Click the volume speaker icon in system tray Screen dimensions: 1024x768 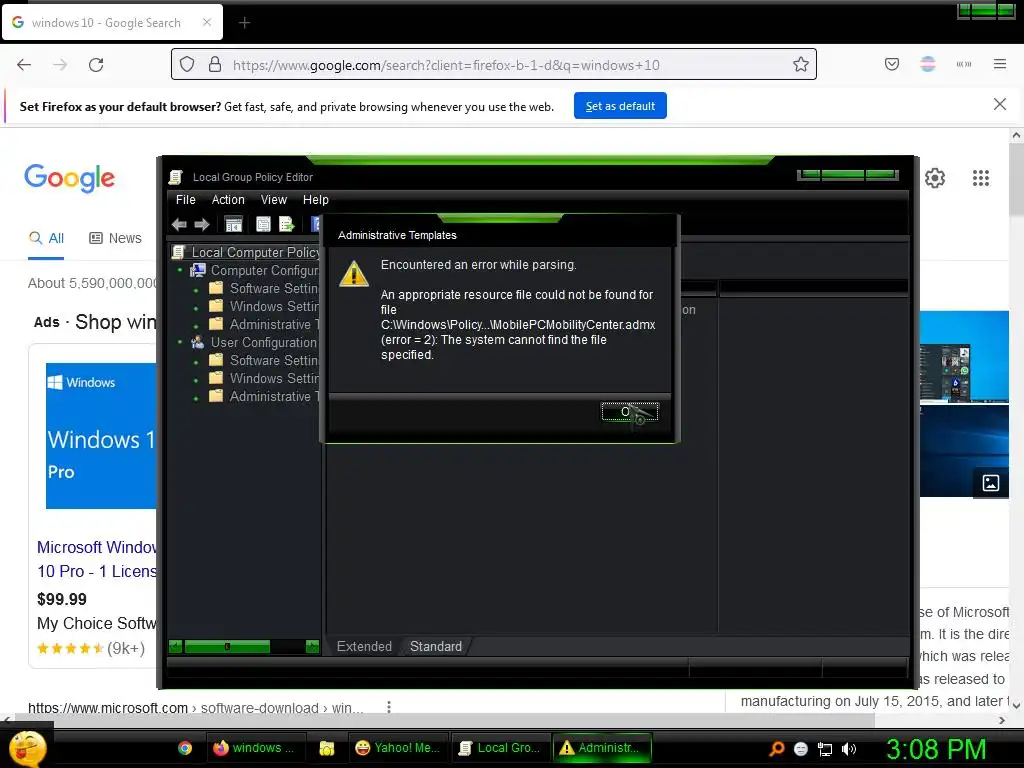[849, 749]
